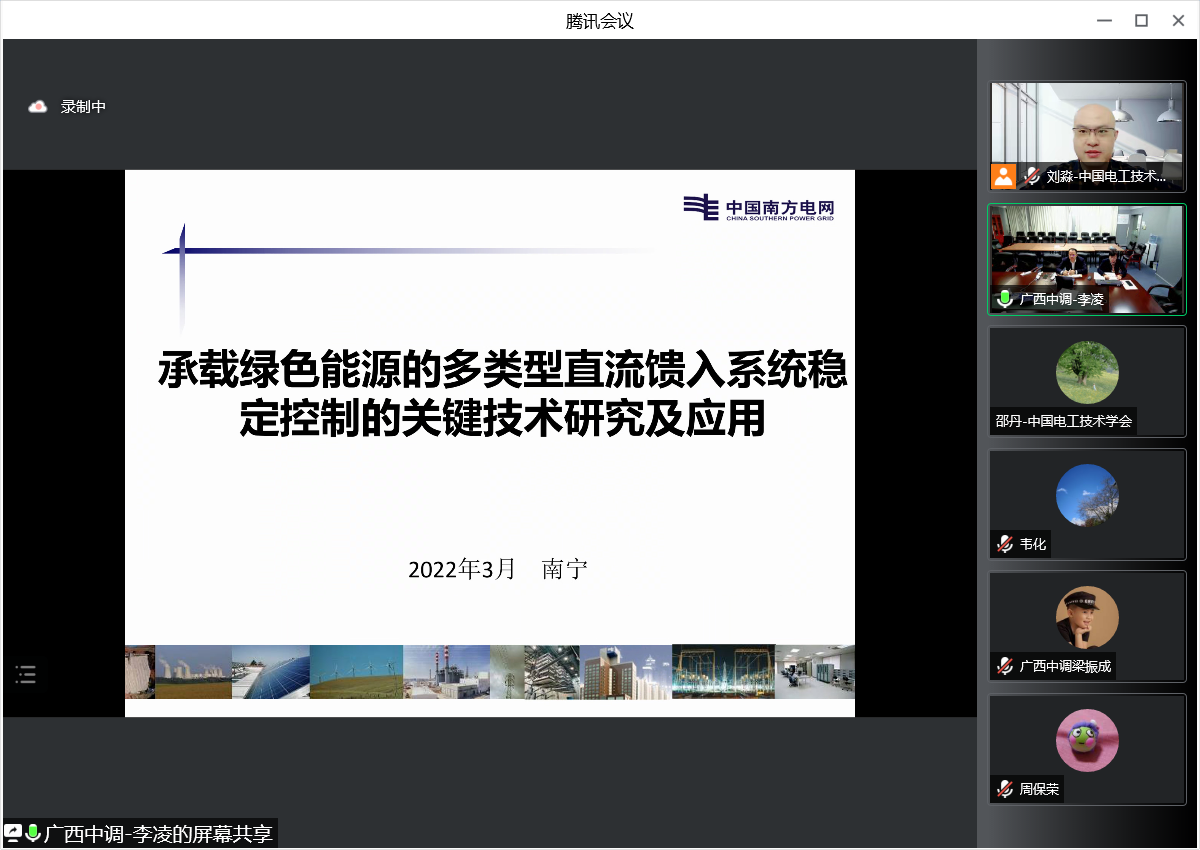Click the muted mic icon next to 韦化

tap(1004, 544)
